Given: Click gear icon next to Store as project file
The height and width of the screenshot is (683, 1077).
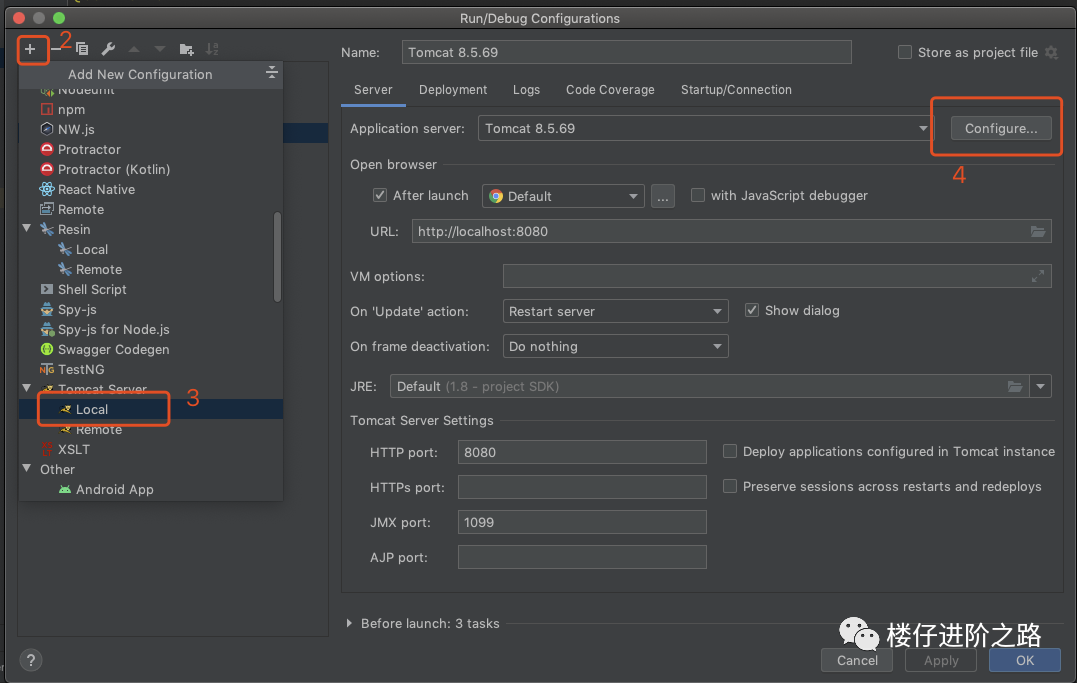Looking at the screenshot, I should [x=1052, y=52].
